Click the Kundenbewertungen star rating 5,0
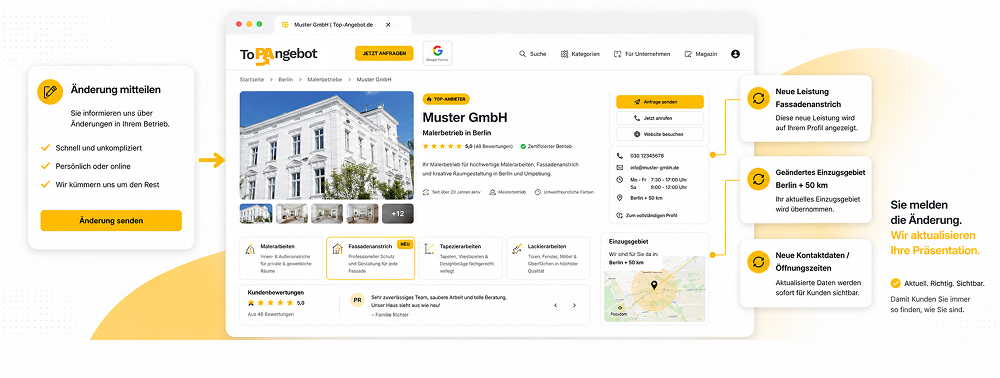The width and height of the screenshot is (1000, 378). click(x=276, y=303)
